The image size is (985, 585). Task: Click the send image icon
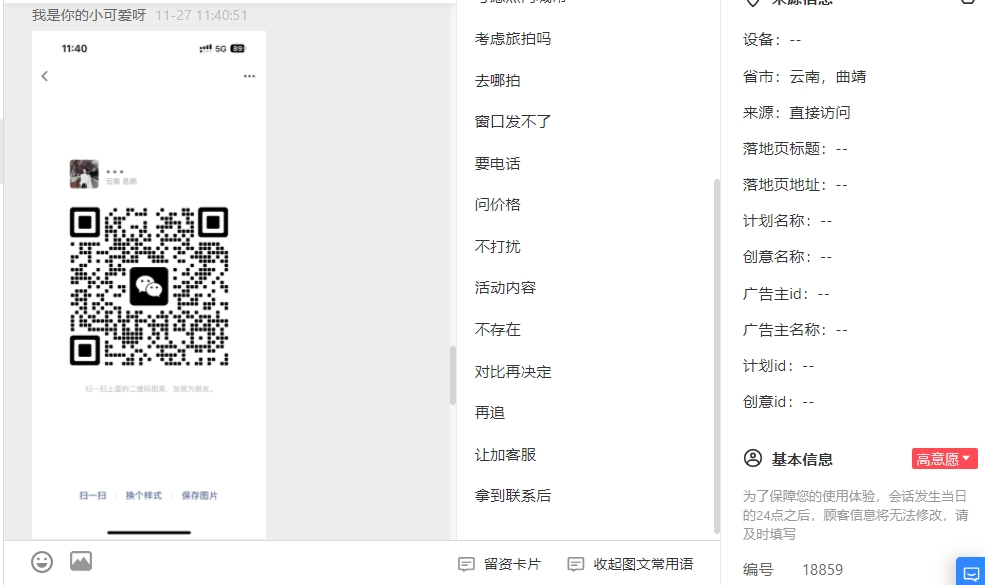point(81,561)
